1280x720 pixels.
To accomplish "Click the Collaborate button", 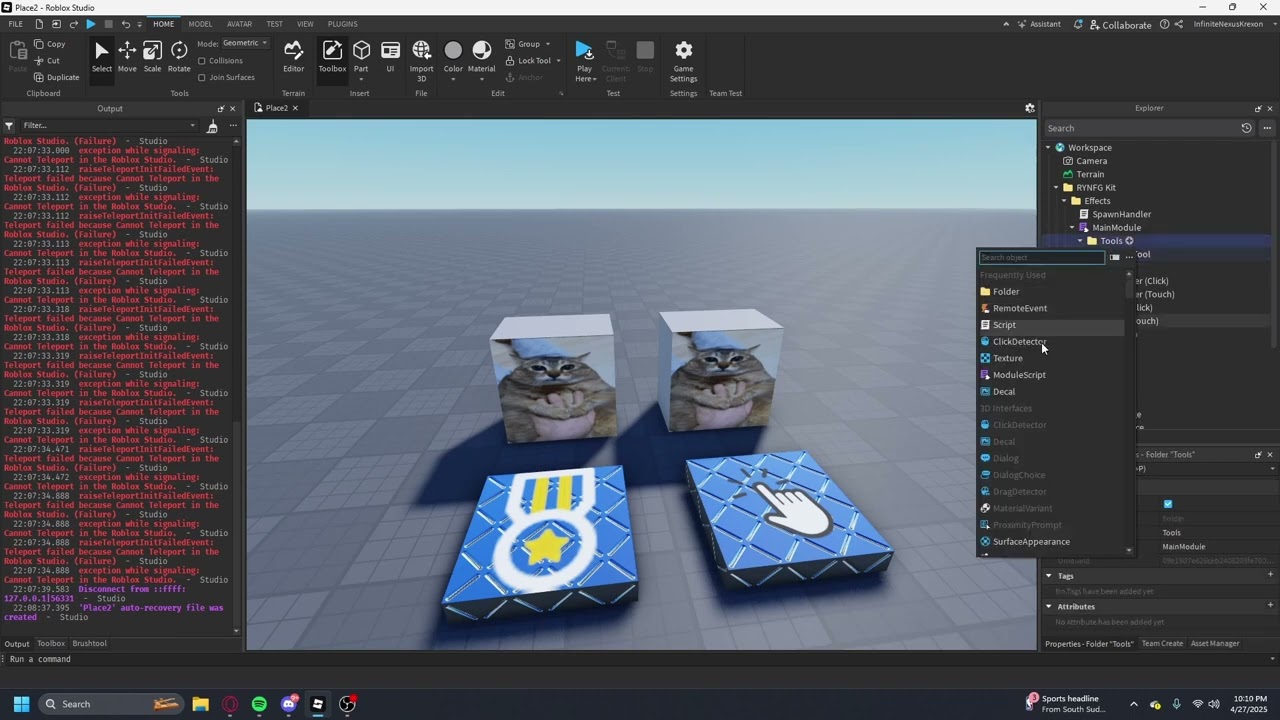I will click(1120, 24).
